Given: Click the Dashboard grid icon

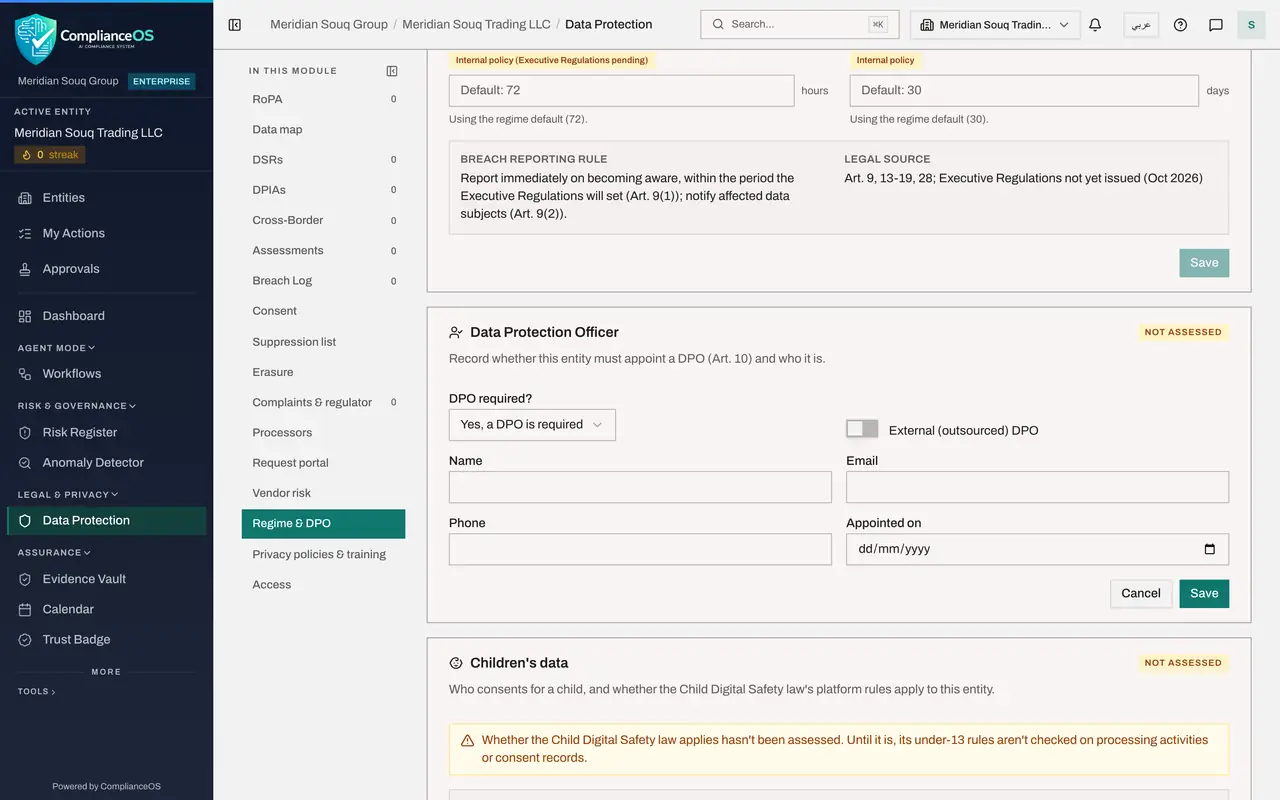Looking at the screenshot, I should point(25,316).
